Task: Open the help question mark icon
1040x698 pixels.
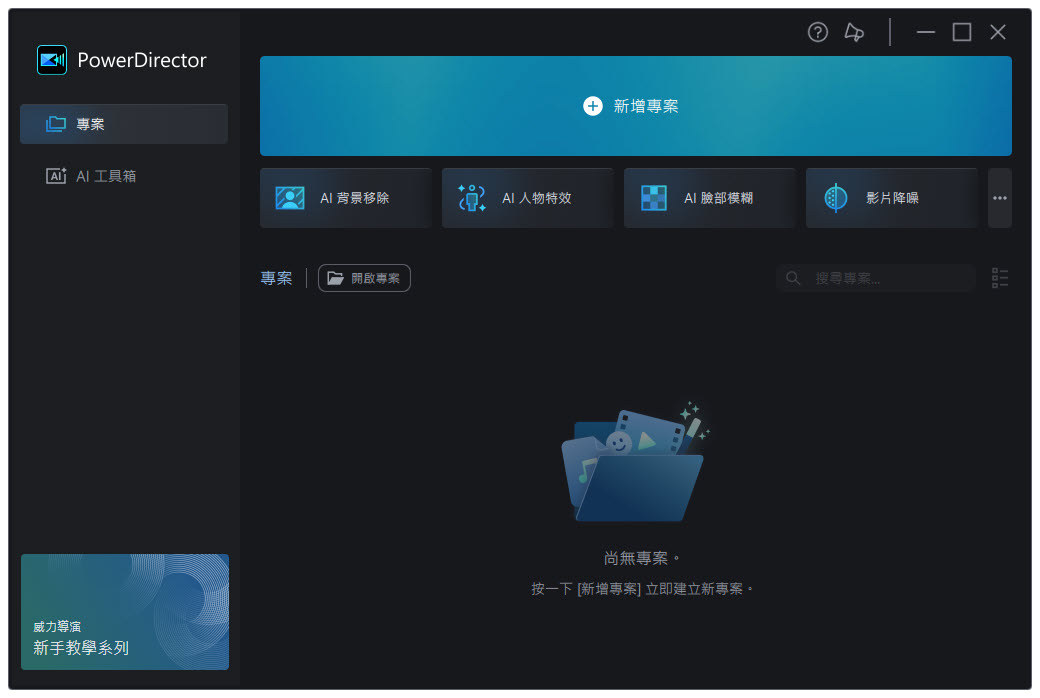Action: 817,32
